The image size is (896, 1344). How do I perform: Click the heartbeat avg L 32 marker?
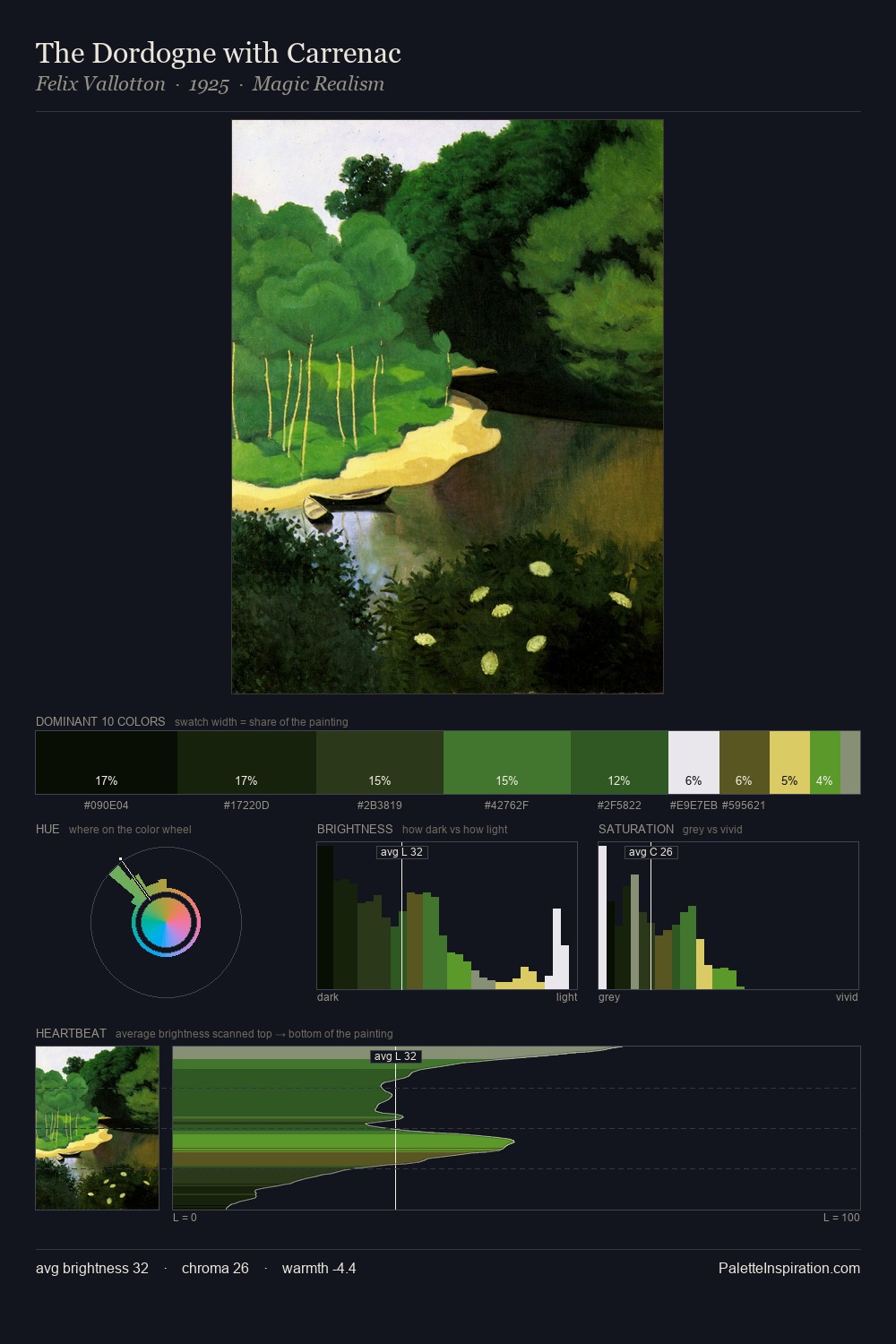tap(395, 1056)
